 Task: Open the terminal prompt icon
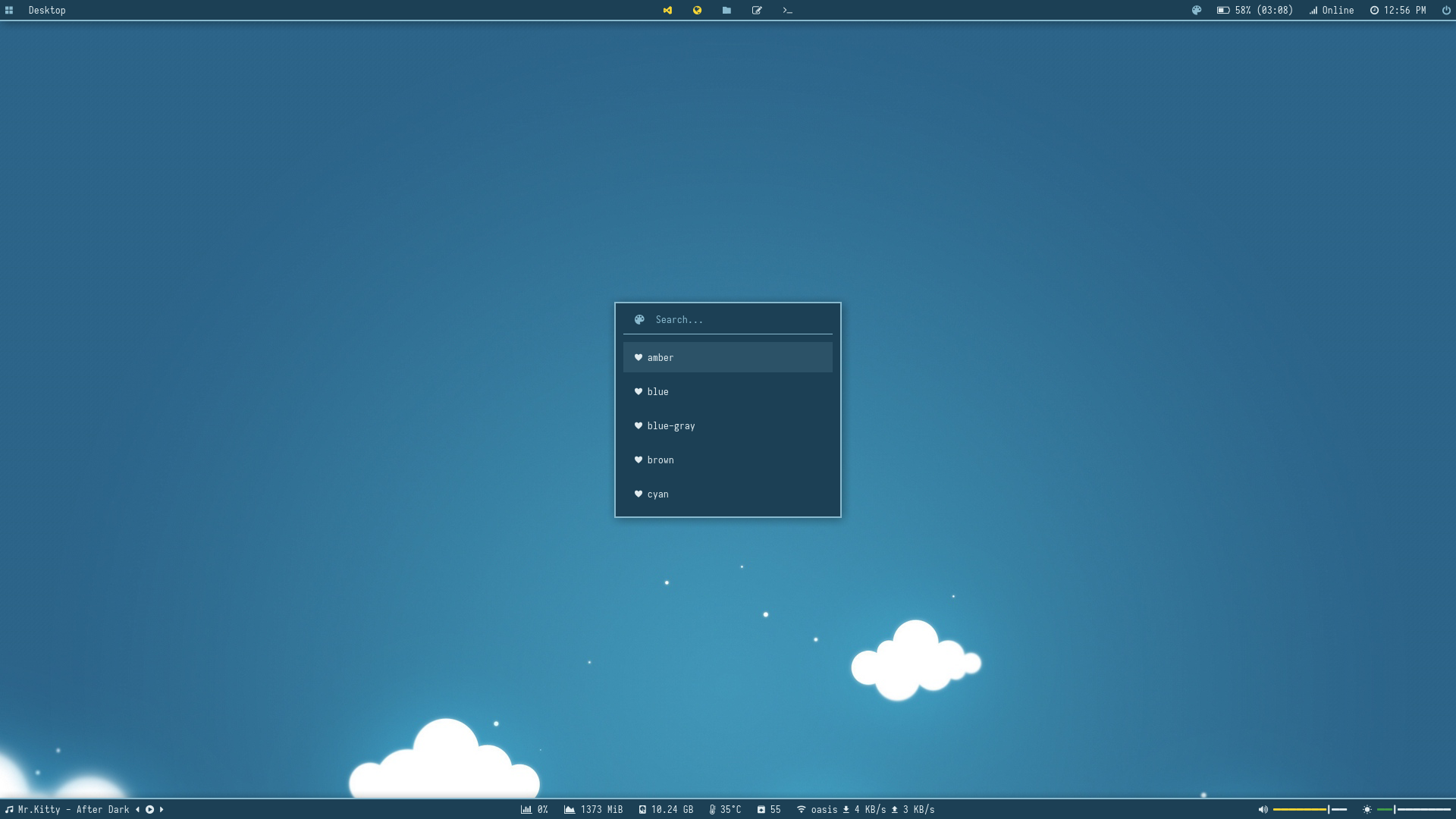(787, 11)
